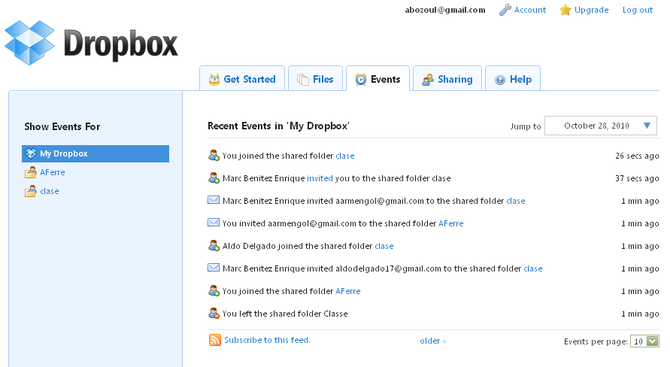Viewport: 670px width, 367px height.
Task: Click envelope icon of 'You invited aarmengol' event
Action: pyautogui.click(x=214, y=223)
